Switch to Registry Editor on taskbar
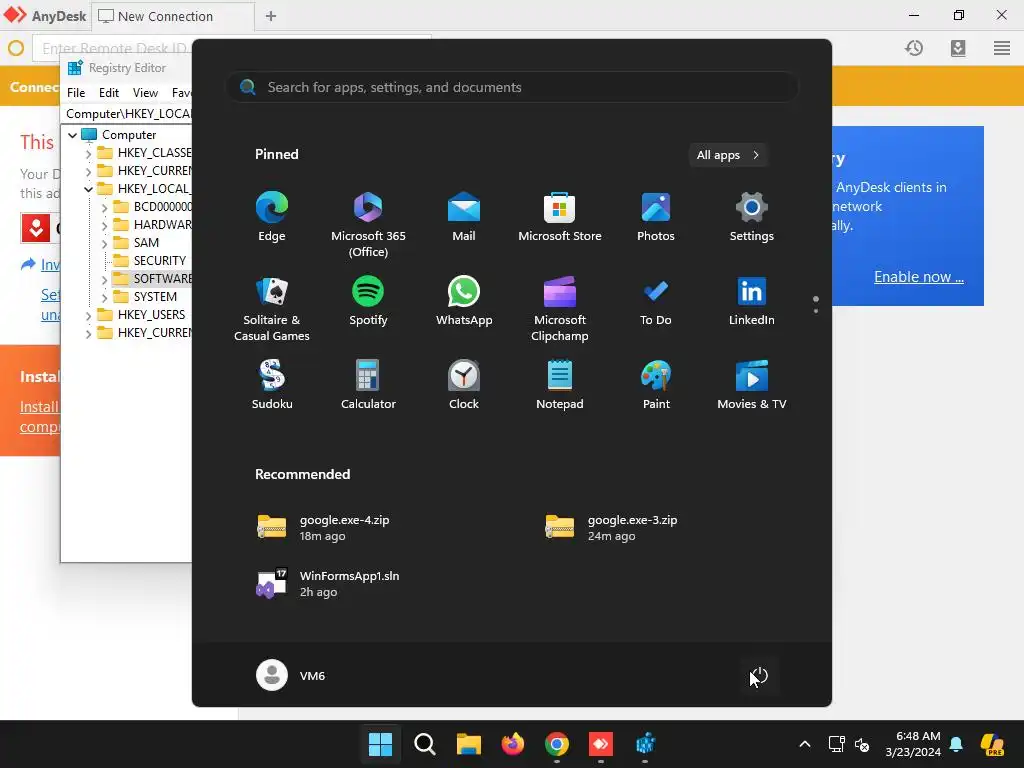Image resolution: width=1024 pixels, height=768 pixels. coord(645,744)
